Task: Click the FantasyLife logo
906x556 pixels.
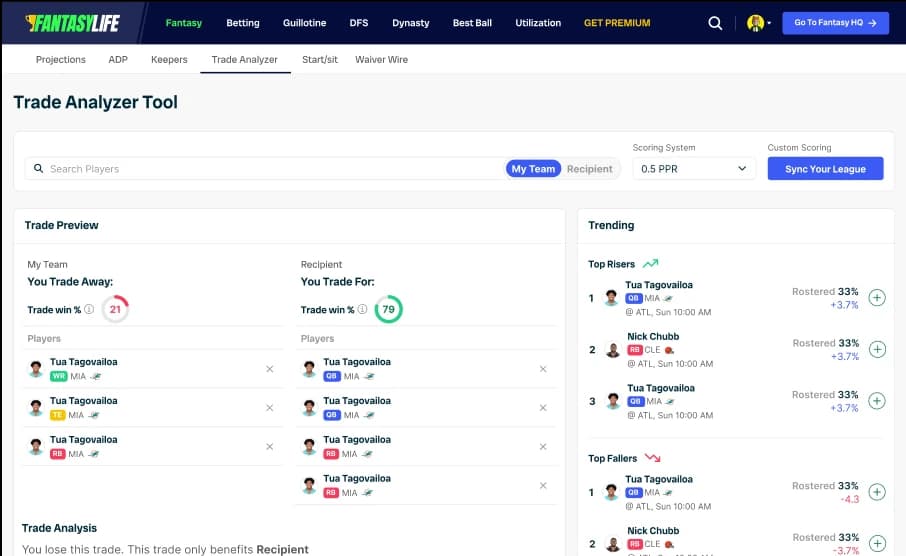Action: pos(73,23)
